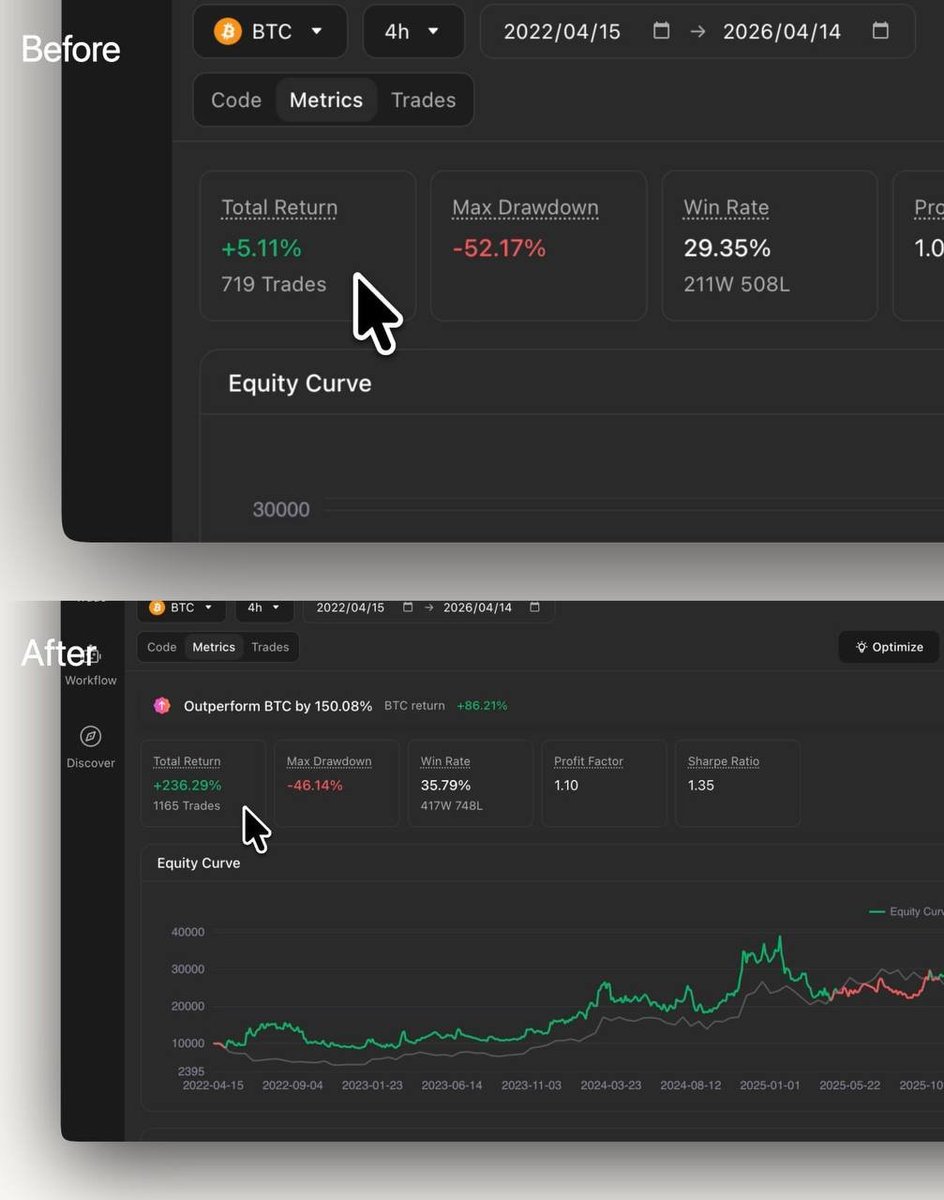Open Discover via the compass icon in the sidebar
944x1200 pixels.
(x=90, y=736)
